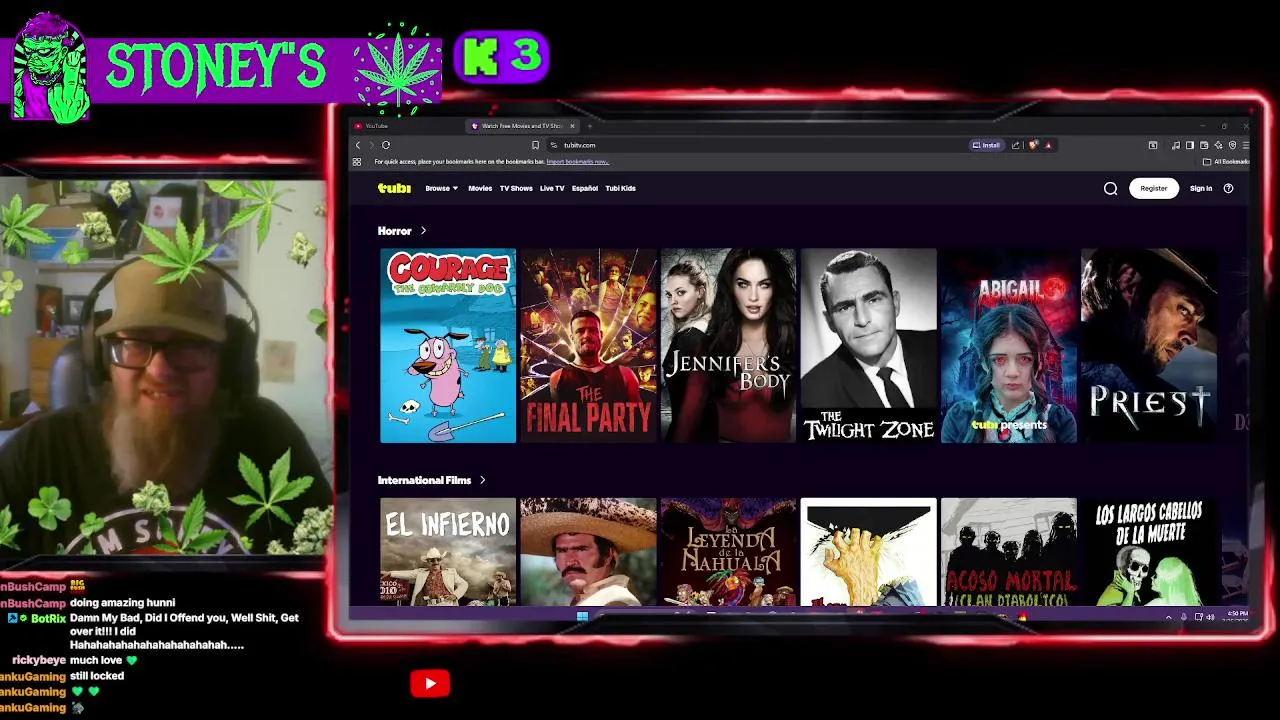Switch to the YouTube browser tab

[x=405, y=126]
